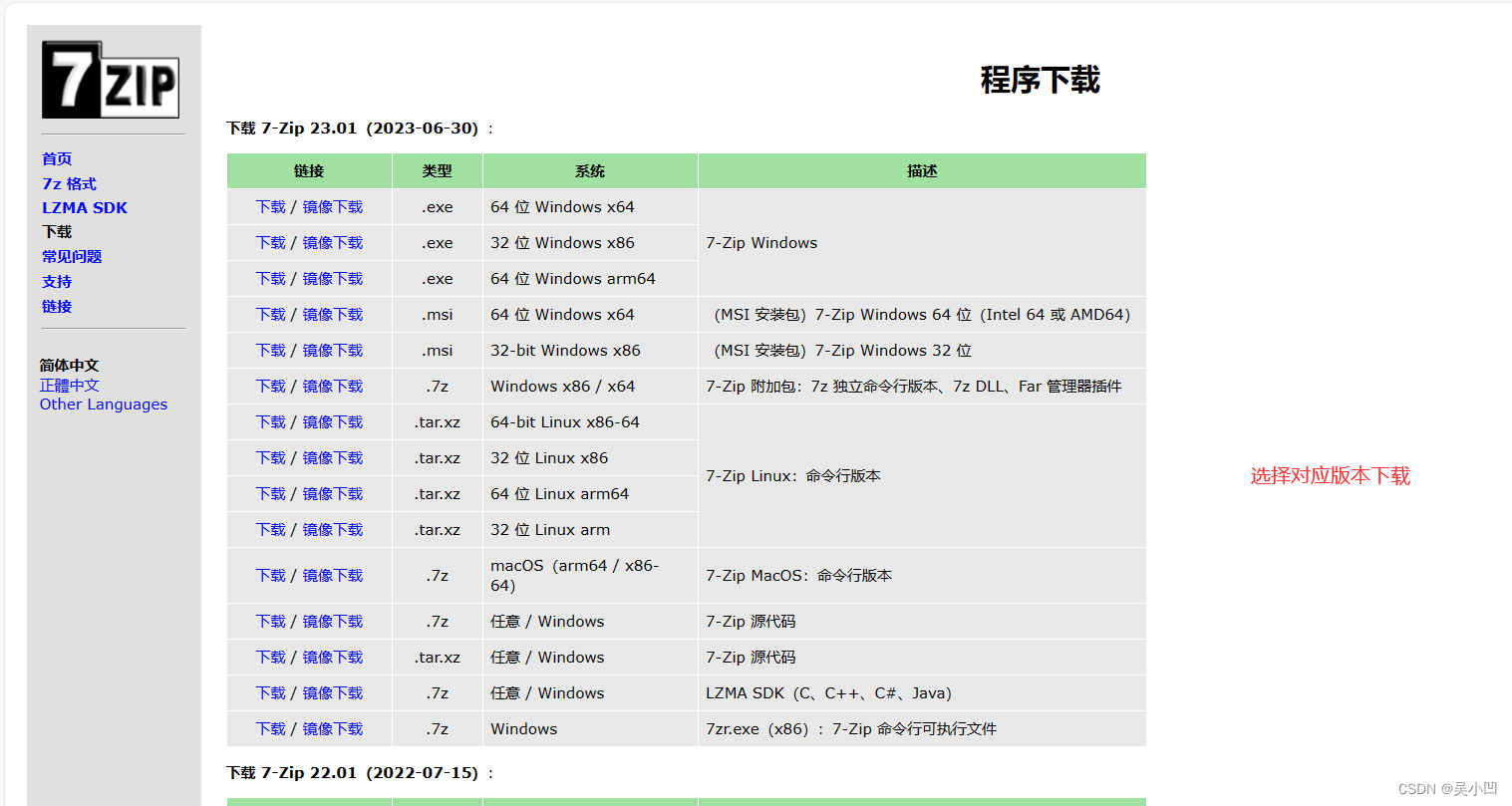Viewport: 1512px width, 806px height.
Task: Click 镜像下载 for 32 位 Windows x86 .exe
Action: (333, 242)
